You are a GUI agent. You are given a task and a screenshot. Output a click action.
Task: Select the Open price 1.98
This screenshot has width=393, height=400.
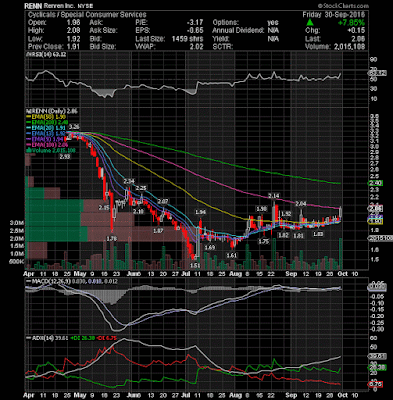click(x=73, y=23)
